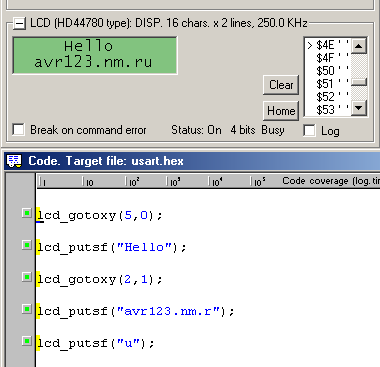Click the Code coverage header ruler
This screenshot has height=367, width=380.
pos(208,181)
